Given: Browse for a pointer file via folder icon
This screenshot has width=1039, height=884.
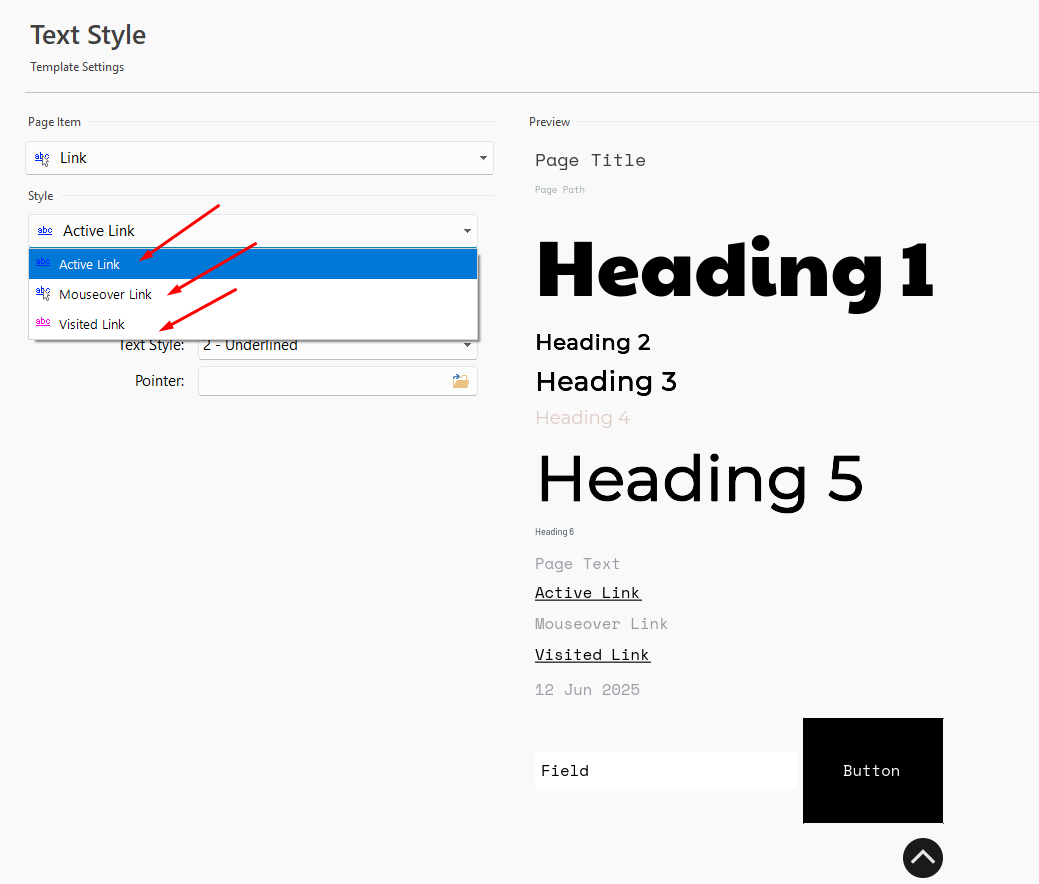Looking at the screenshot, I should [x=461, y=381].
